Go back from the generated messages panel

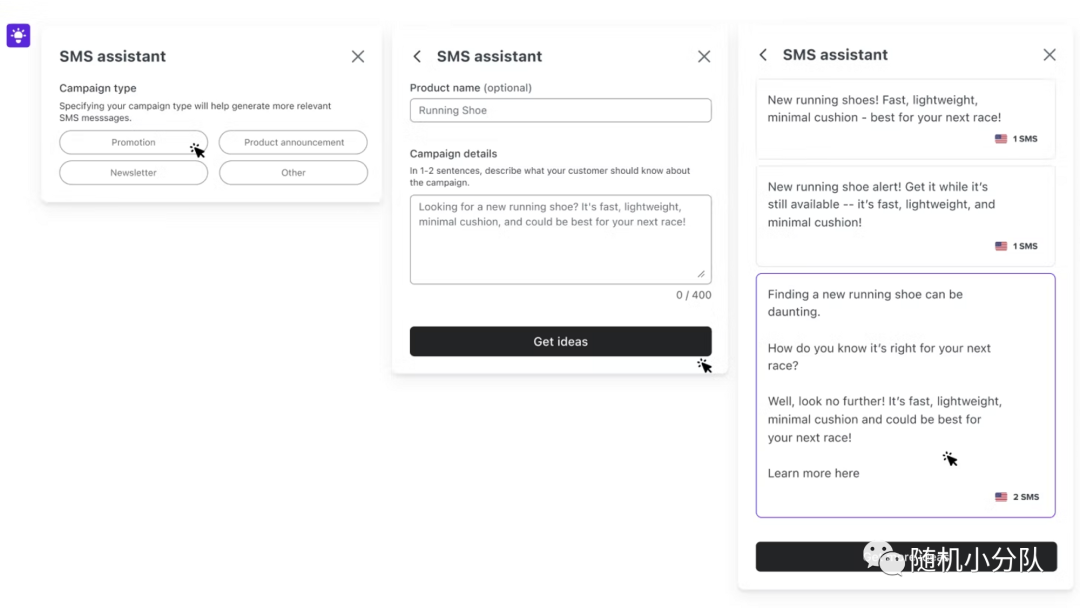(762, 54)
